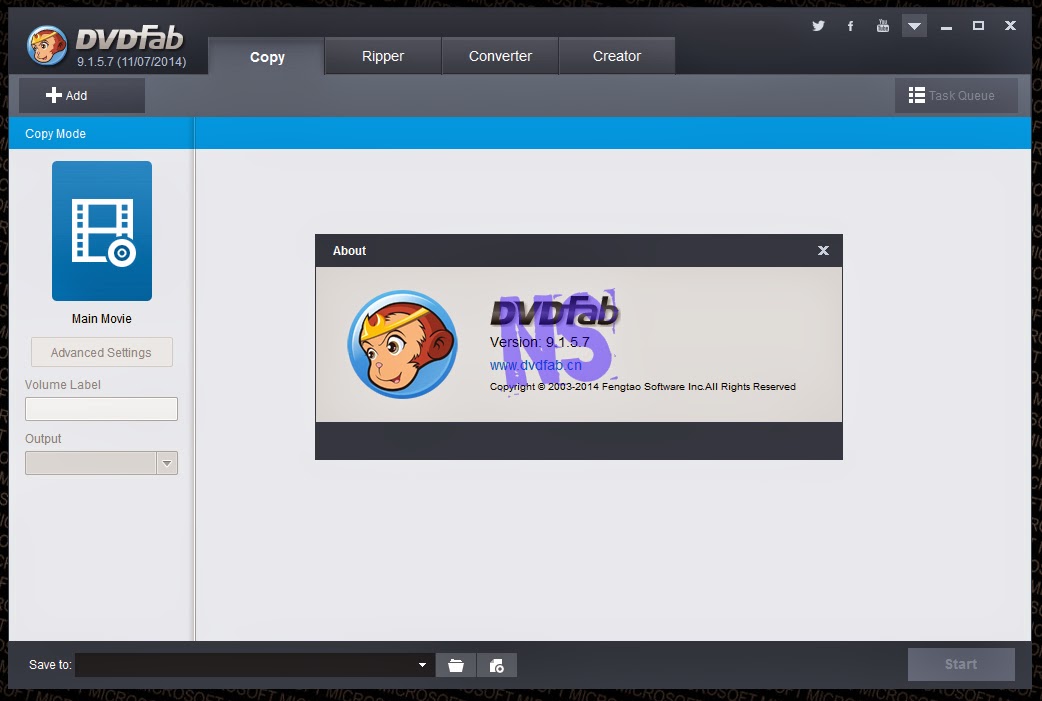Open the title bar dropdown menu arrow
Image resolution: width=1042 pixels, height=701 pixels.
point(914,26)
